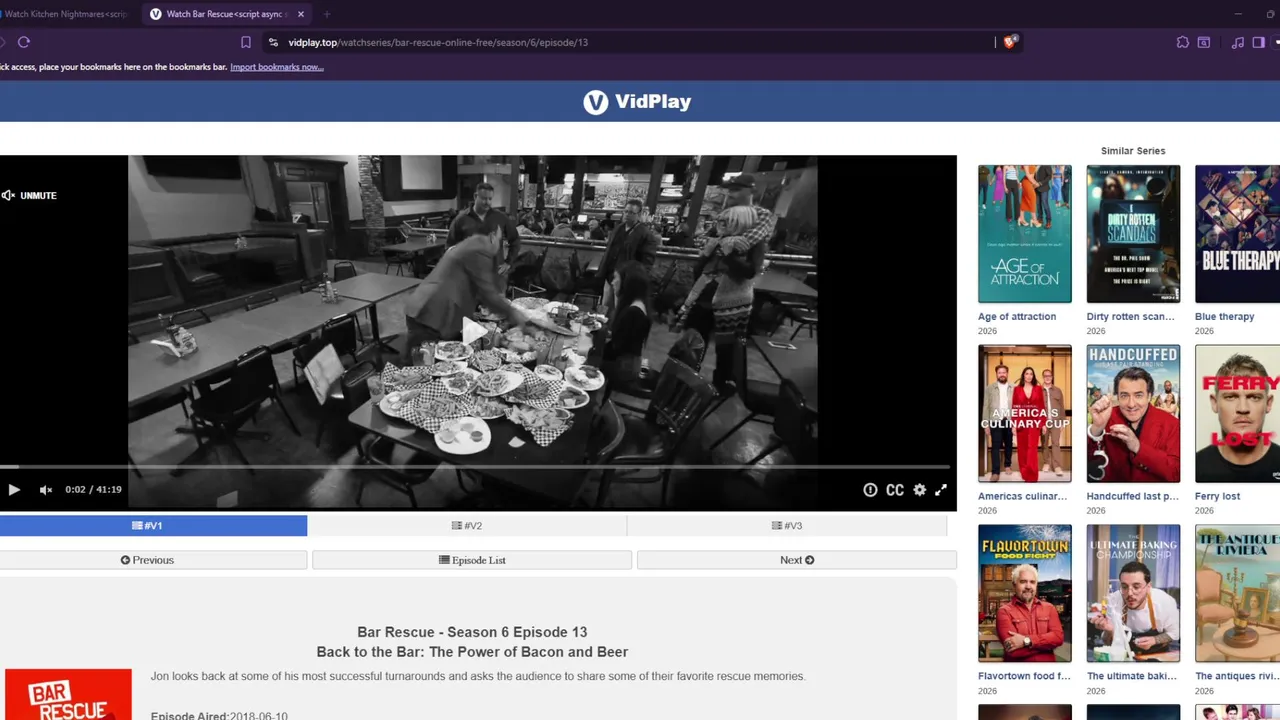Switch to the #V2 video source tab
The width and height of the screenshot is (1280, 720).
click(467, 526)
